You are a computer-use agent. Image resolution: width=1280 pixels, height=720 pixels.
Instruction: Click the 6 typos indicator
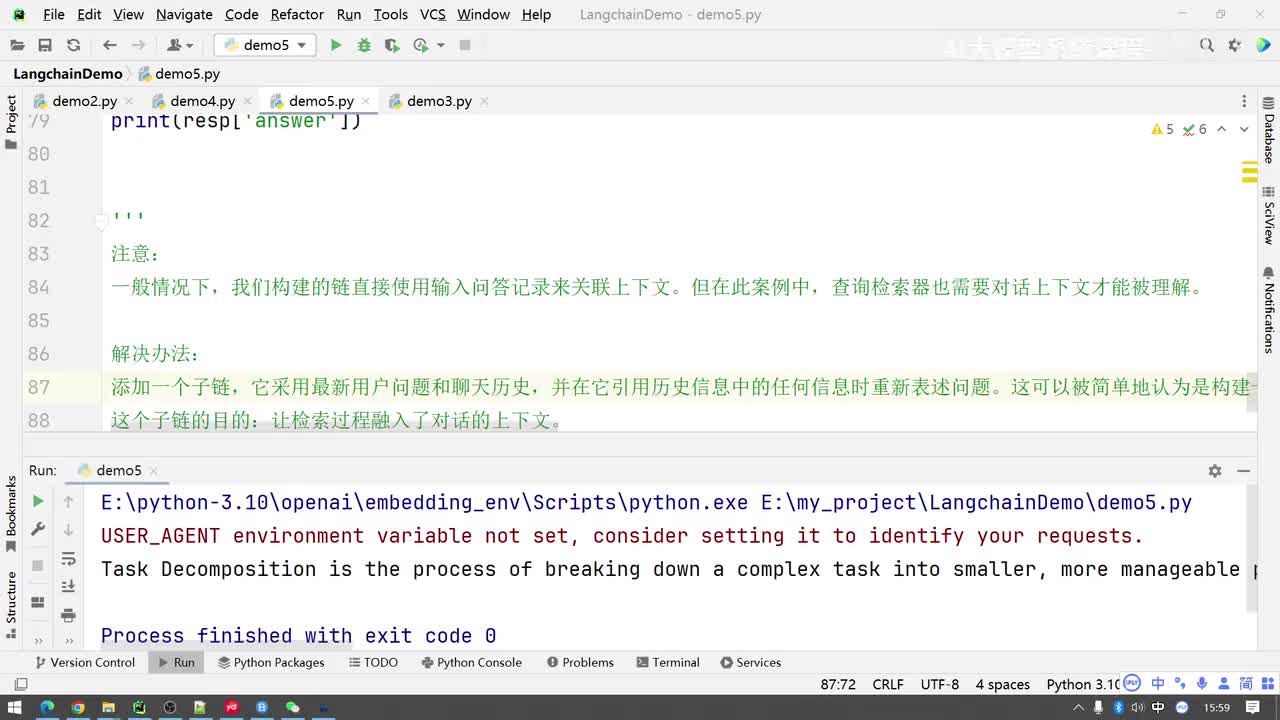point(1195,129)
